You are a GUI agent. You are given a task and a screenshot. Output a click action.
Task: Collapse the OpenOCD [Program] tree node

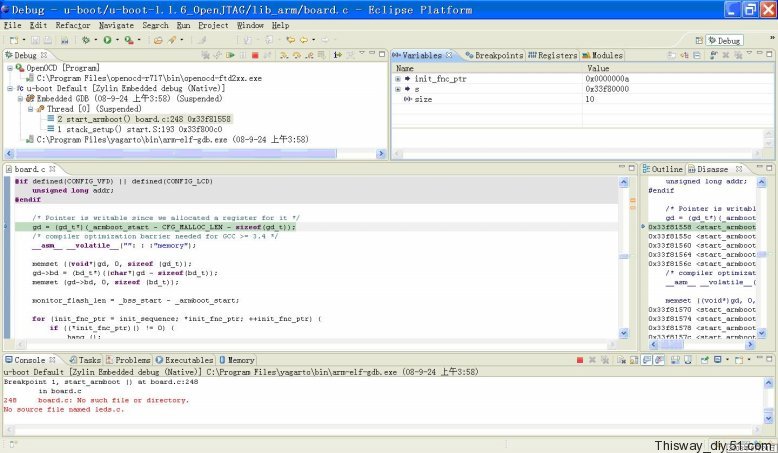point(10,68)
